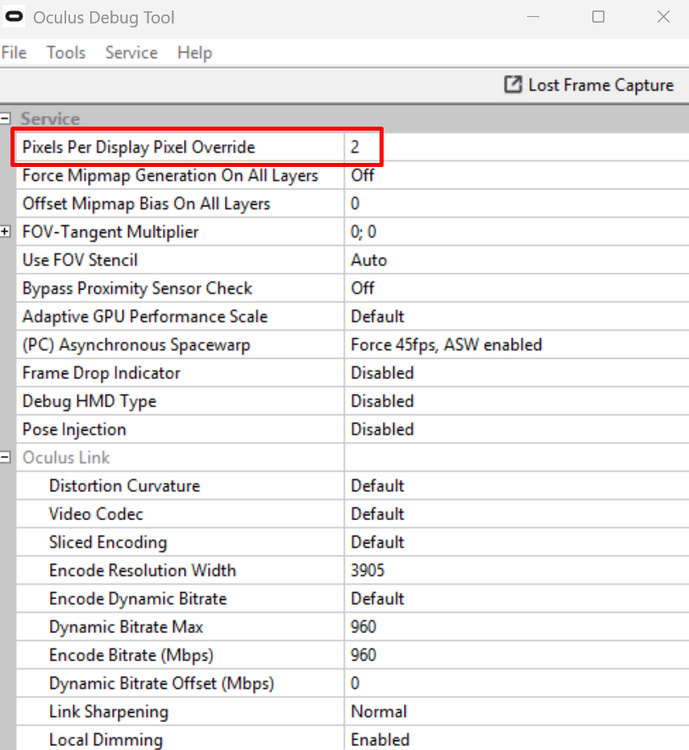Select the Sliced Encoding label
The height and width of the screenshot is (750, 689).
(108, 542)
